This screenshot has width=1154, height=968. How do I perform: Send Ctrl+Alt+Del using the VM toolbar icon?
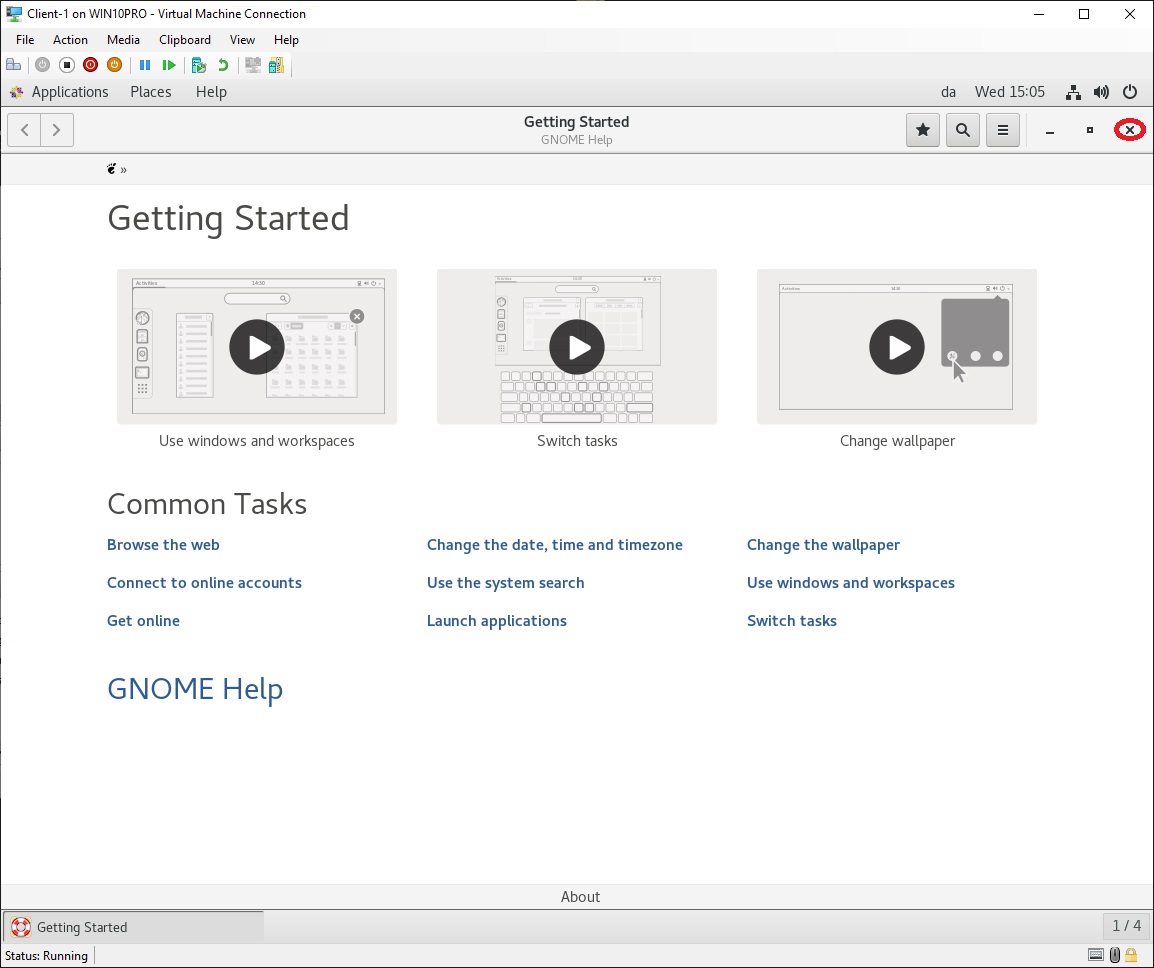point(13,65)
